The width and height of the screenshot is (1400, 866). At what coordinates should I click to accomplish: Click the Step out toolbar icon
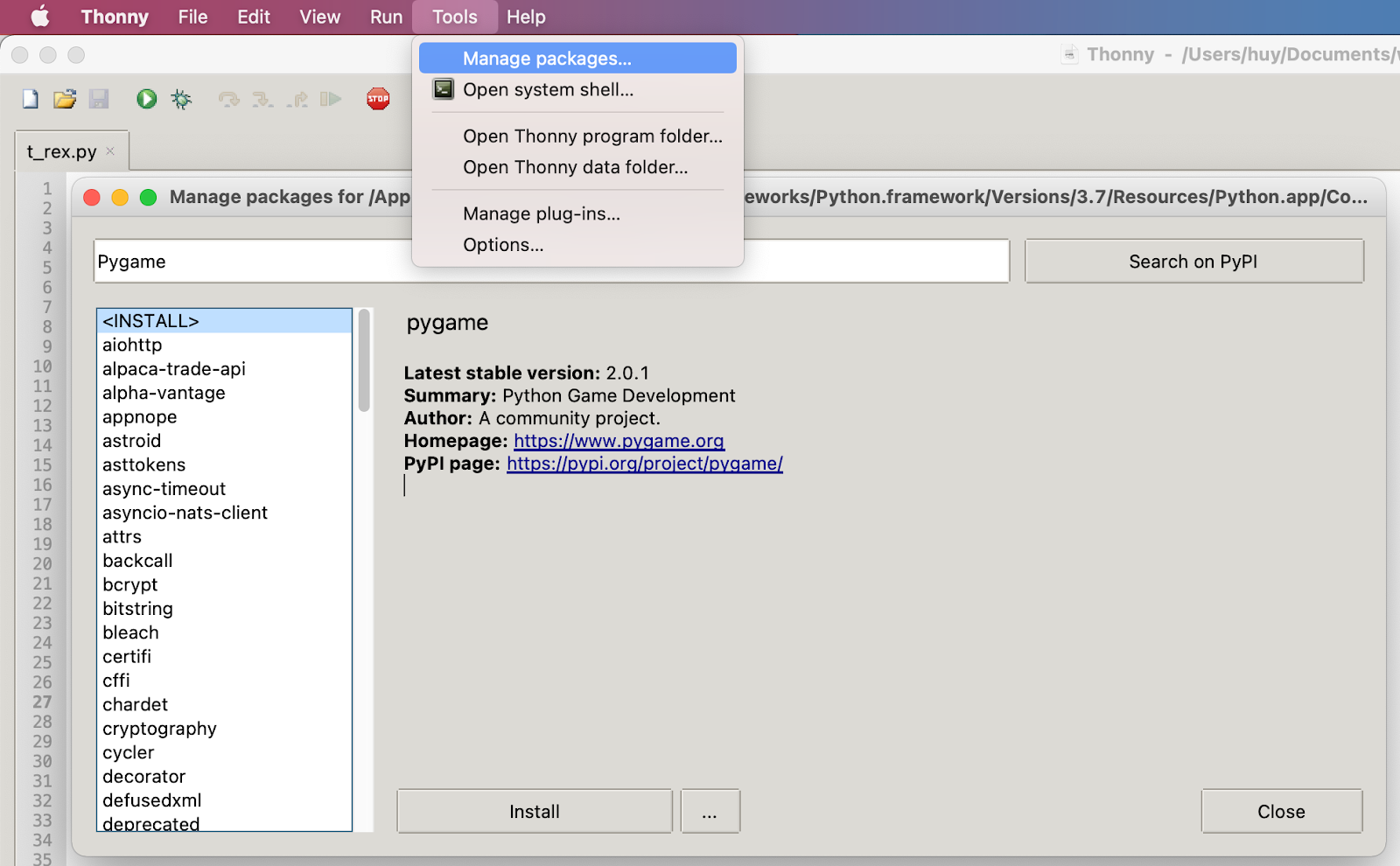[x=297, y=99]
